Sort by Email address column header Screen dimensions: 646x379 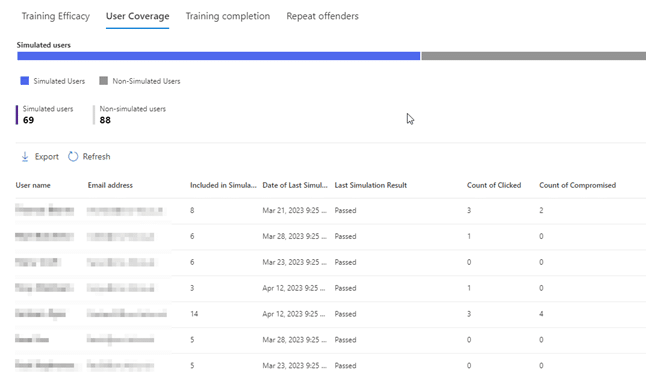[110, 185]
